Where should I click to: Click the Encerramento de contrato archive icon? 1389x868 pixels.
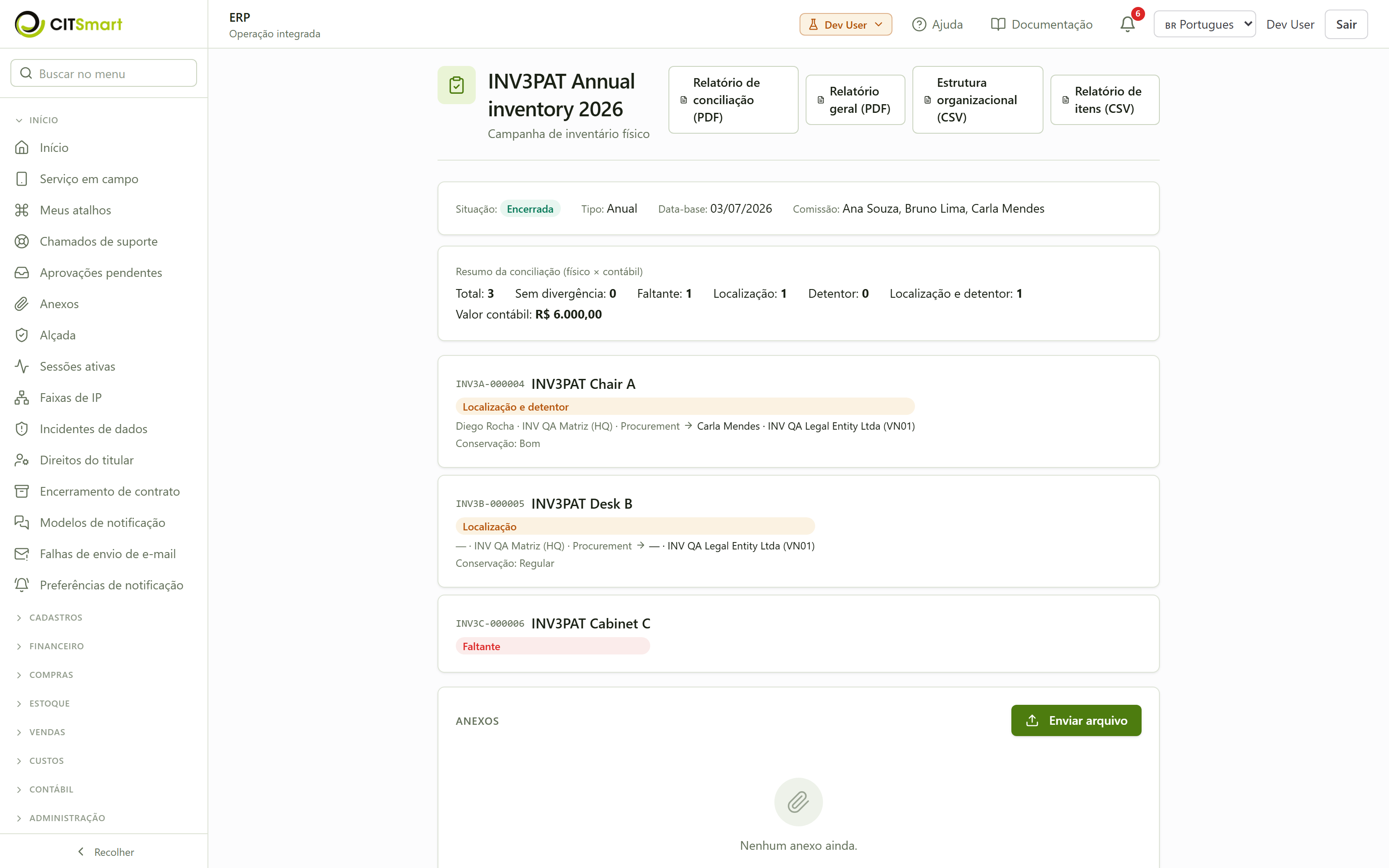point(22,491)
